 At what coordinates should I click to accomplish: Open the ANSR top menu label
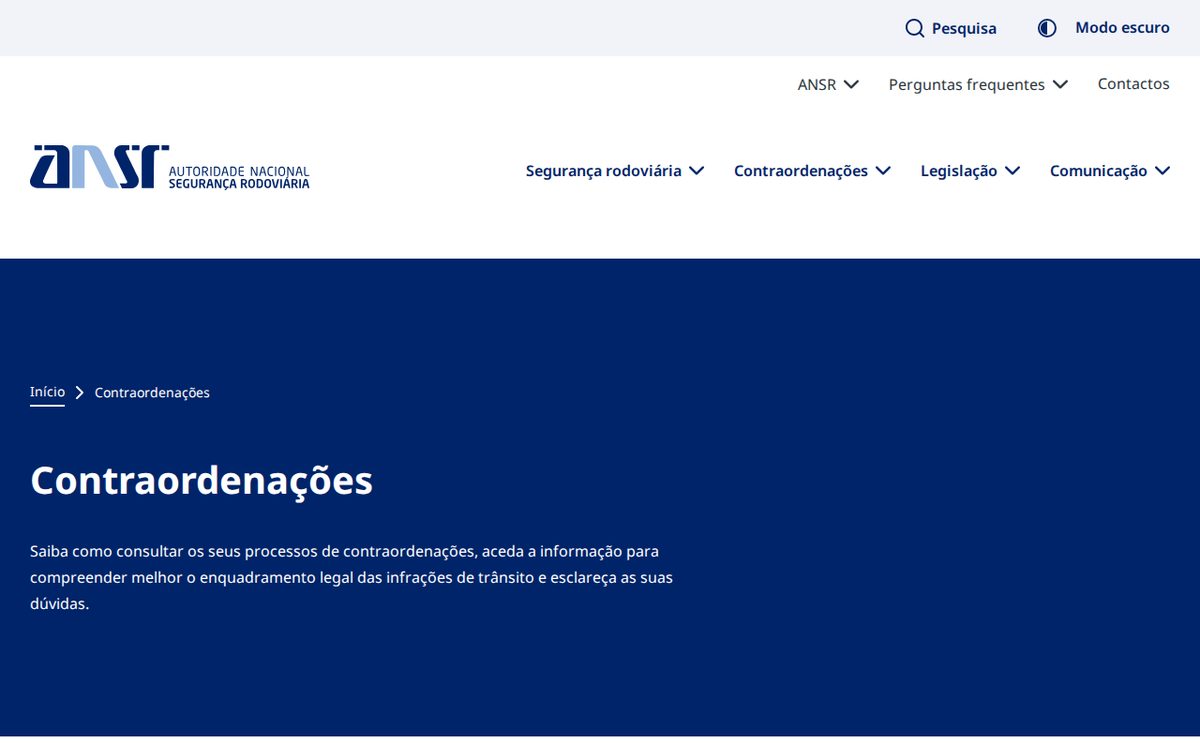click(817, 84)
